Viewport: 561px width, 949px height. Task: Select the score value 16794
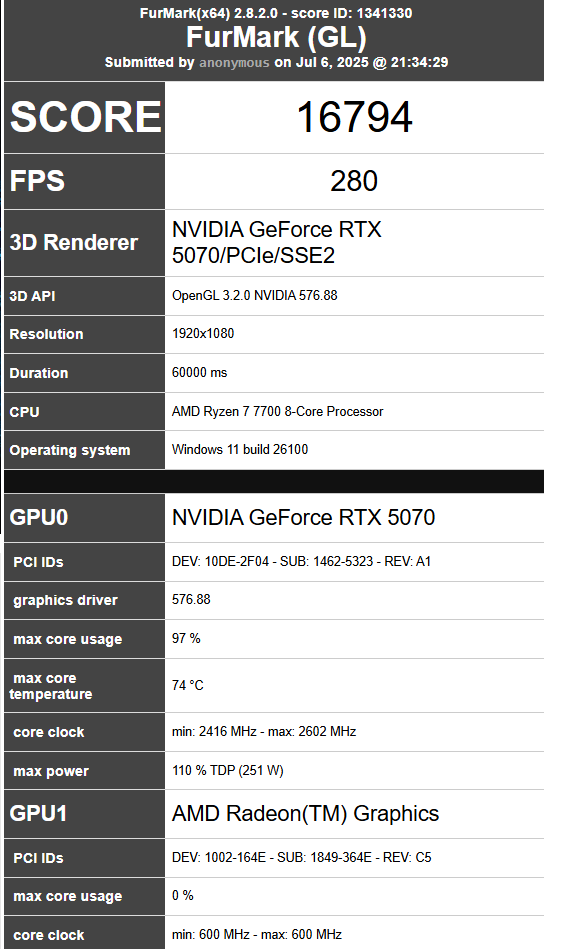pos(354,117)
